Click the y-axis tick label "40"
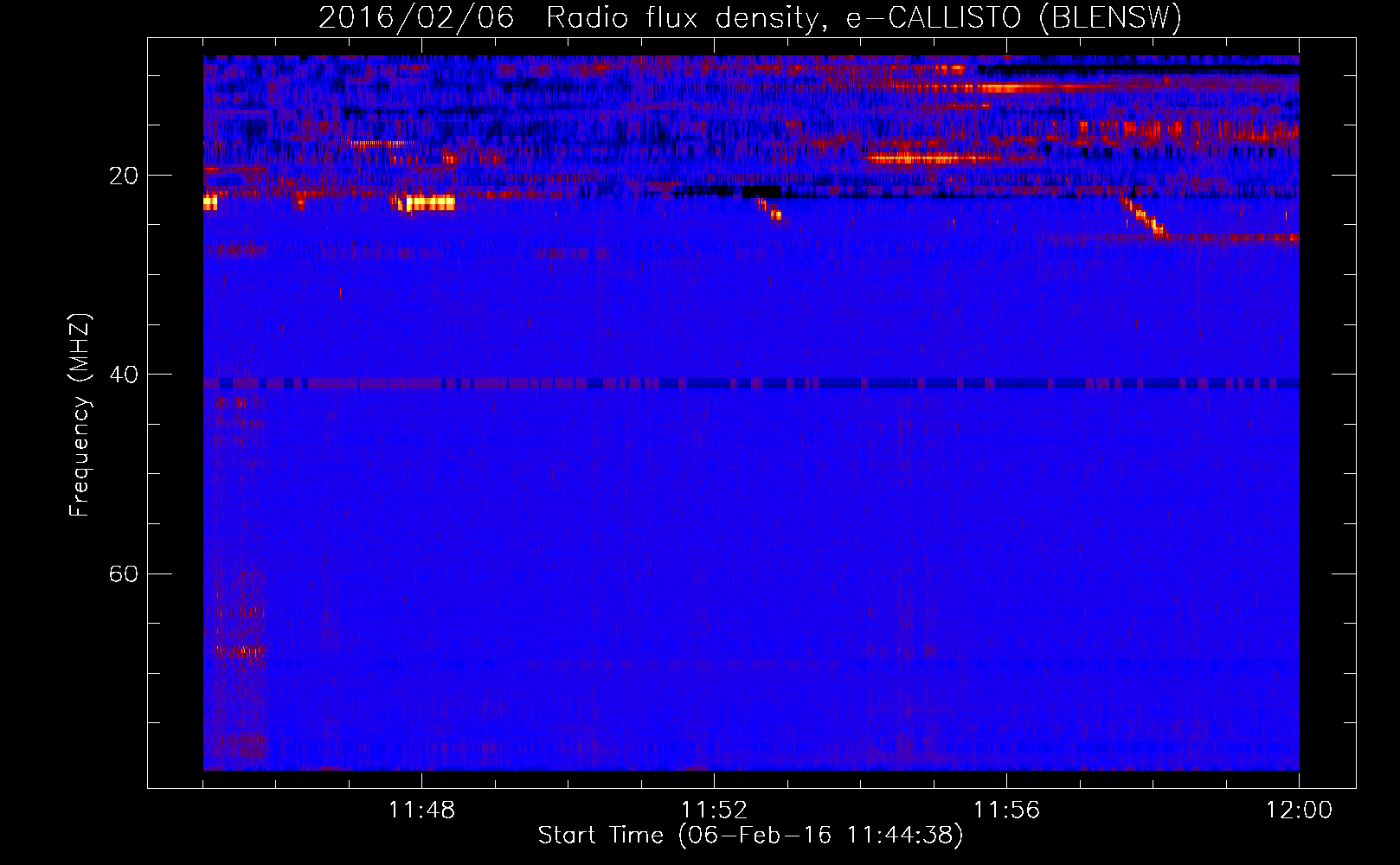The image size is (1400, 865). [124, 375]
